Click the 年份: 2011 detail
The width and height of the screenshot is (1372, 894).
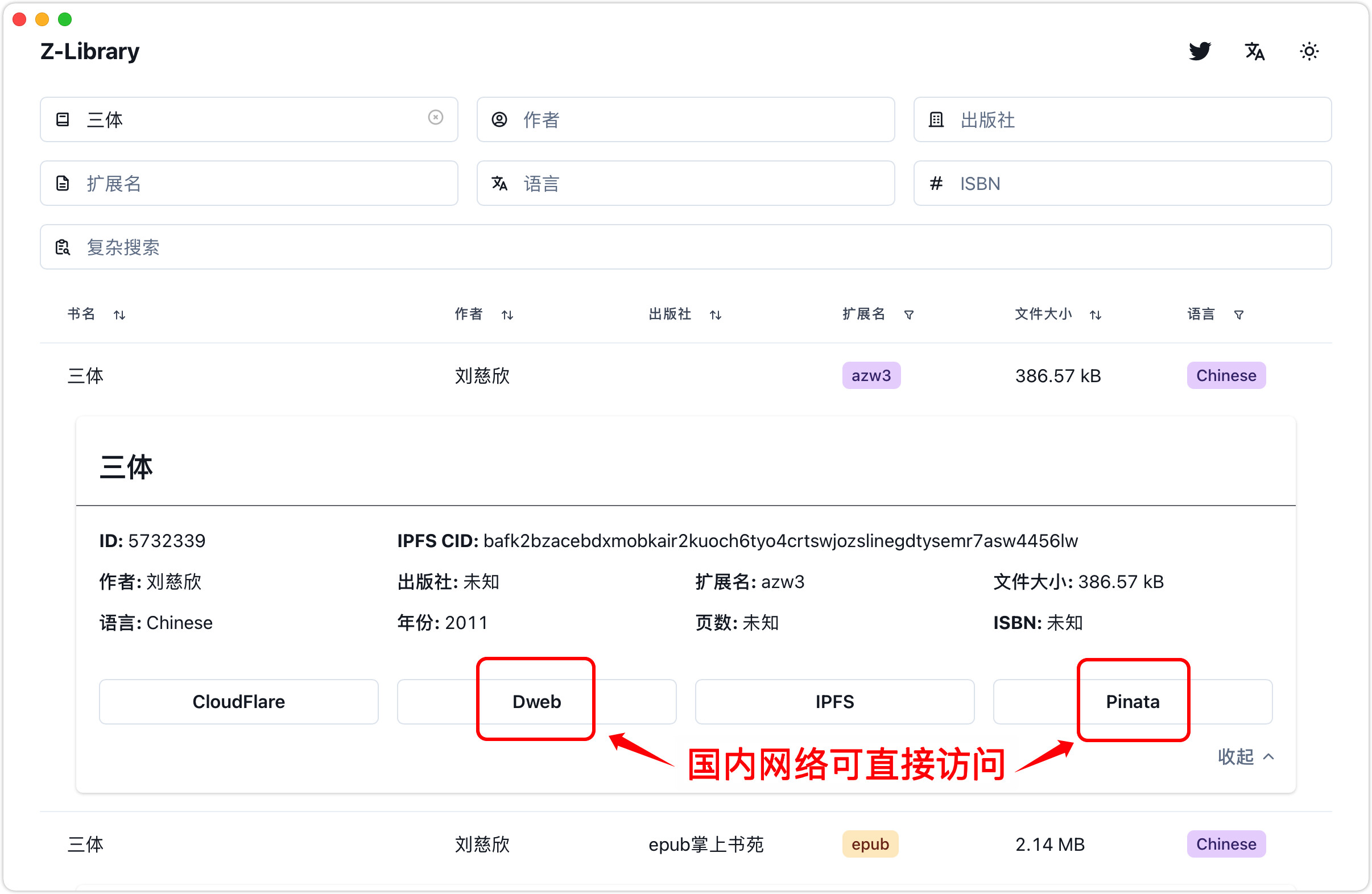(442, 623)
